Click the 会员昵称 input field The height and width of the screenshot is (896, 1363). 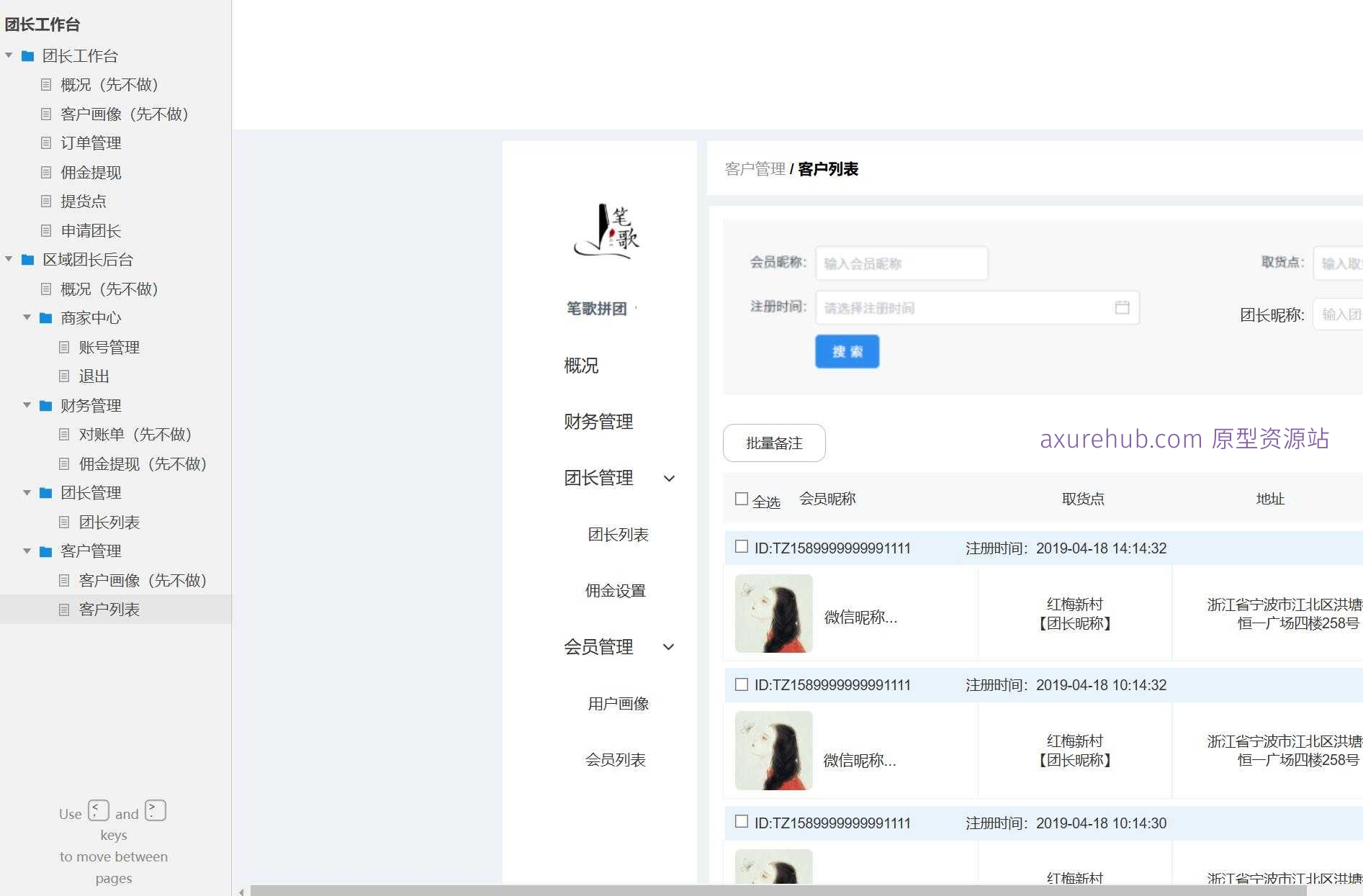[x=901, y=263]
